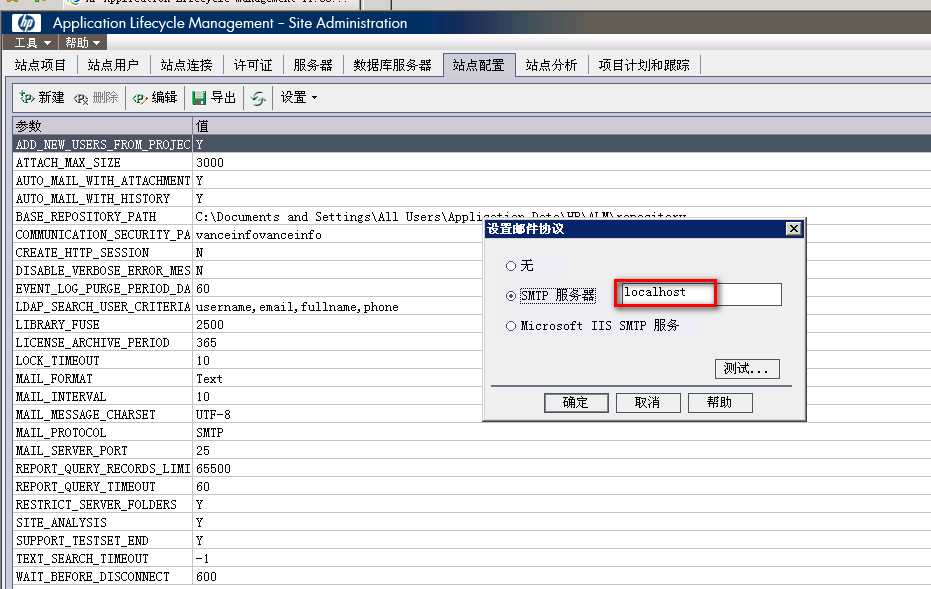931x589 pixels.
Task: Click the 新建 (New) parameter icon
Action: tap(27, 97)
